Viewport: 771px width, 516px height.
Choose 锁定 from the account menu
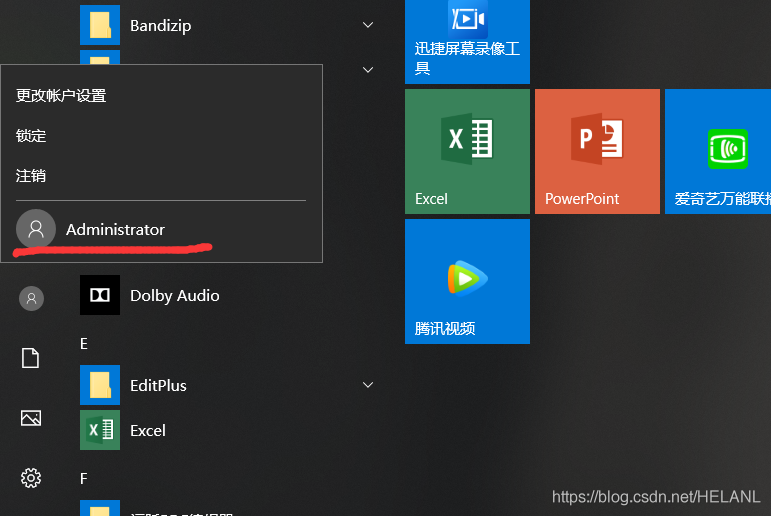click(31, 136)
